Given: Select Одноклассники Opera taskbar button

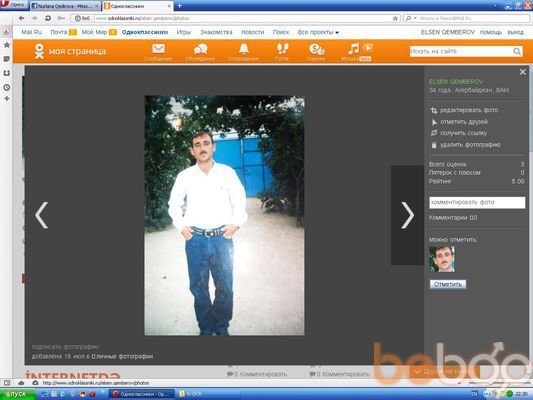Looking at the screenshot, I should [141, 394].
